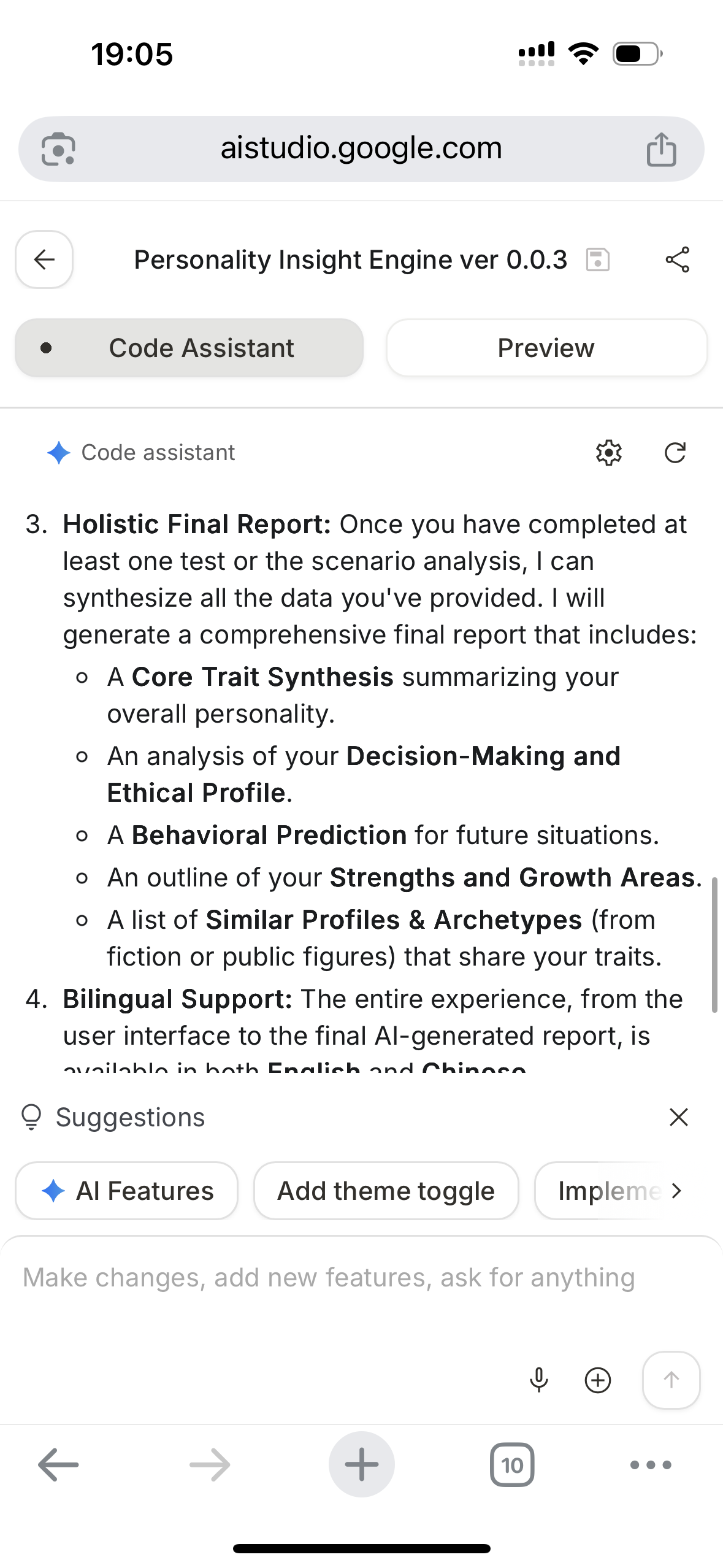The image size is (723, 1568).
Task: Click the reset conversation refresh icon
Action: coord(675,453)
